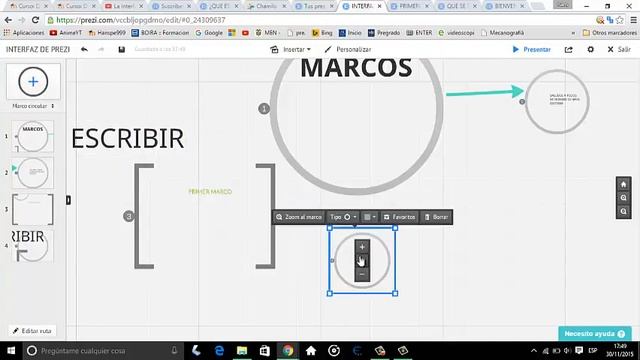
Task: Click Favoritos in the frame toolbar
Action: tap(400, 217)
